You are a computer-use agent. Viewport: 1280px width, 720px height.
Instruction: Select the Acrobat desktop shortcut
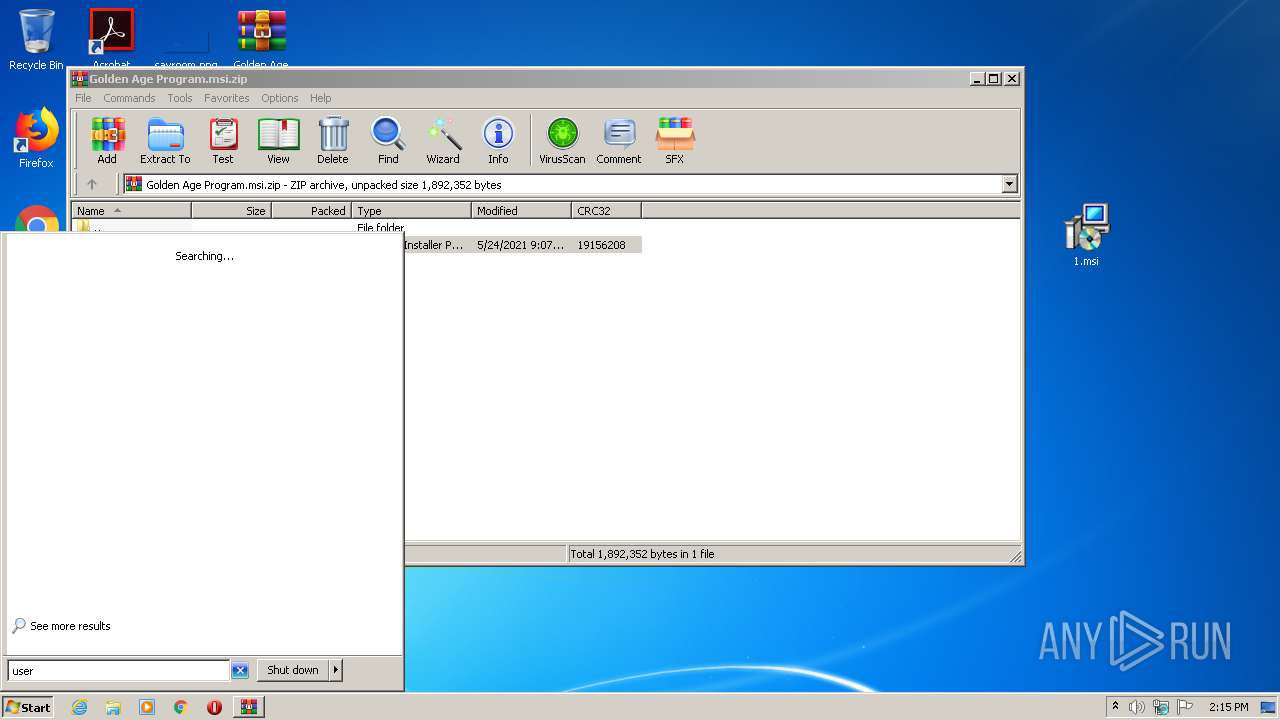(112, 37)
